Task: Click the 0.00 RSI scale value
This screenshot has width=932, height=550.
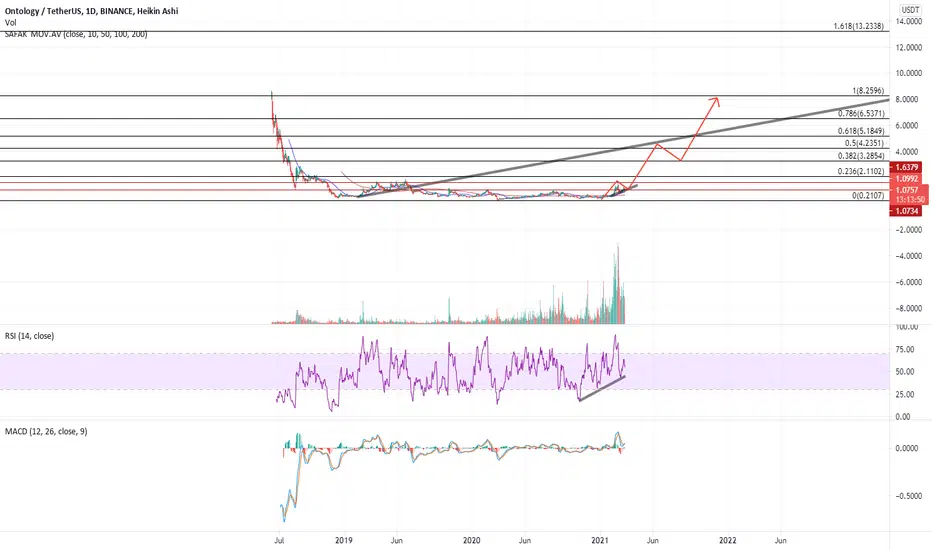Action: click(903, 417)
